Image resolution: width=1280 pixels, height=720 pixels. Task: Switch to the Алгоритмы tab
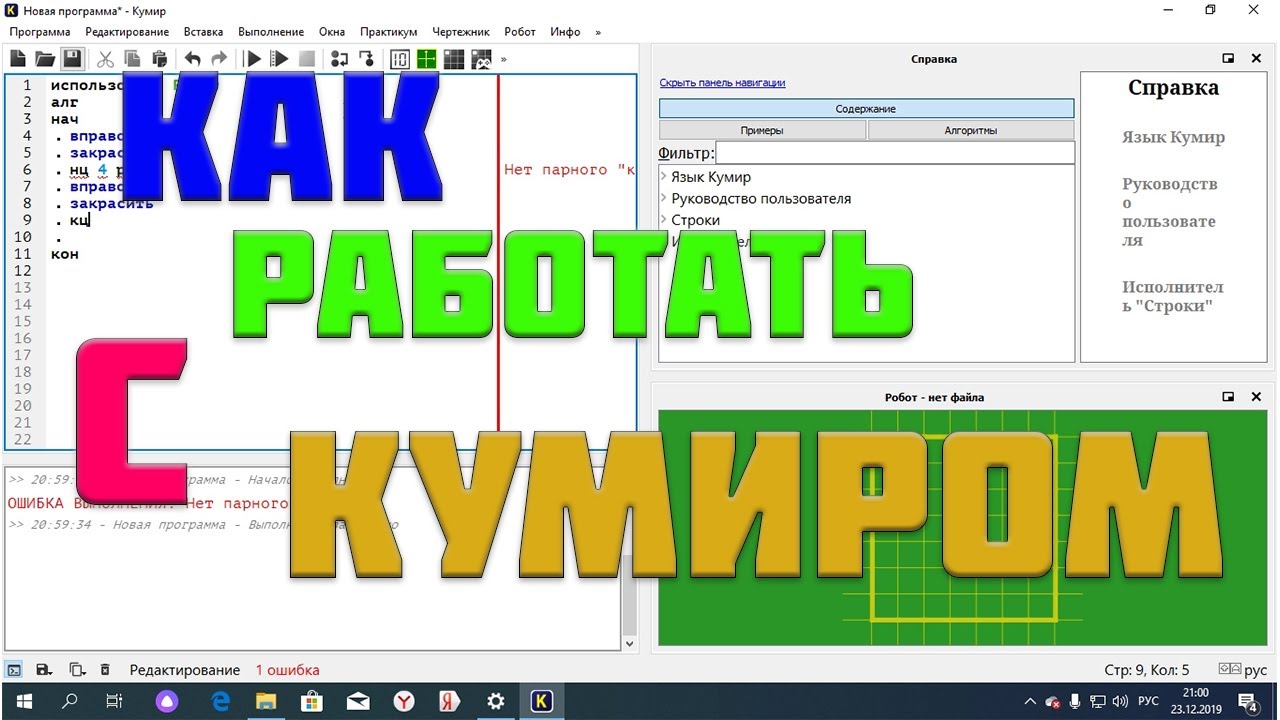pos(971,130)
